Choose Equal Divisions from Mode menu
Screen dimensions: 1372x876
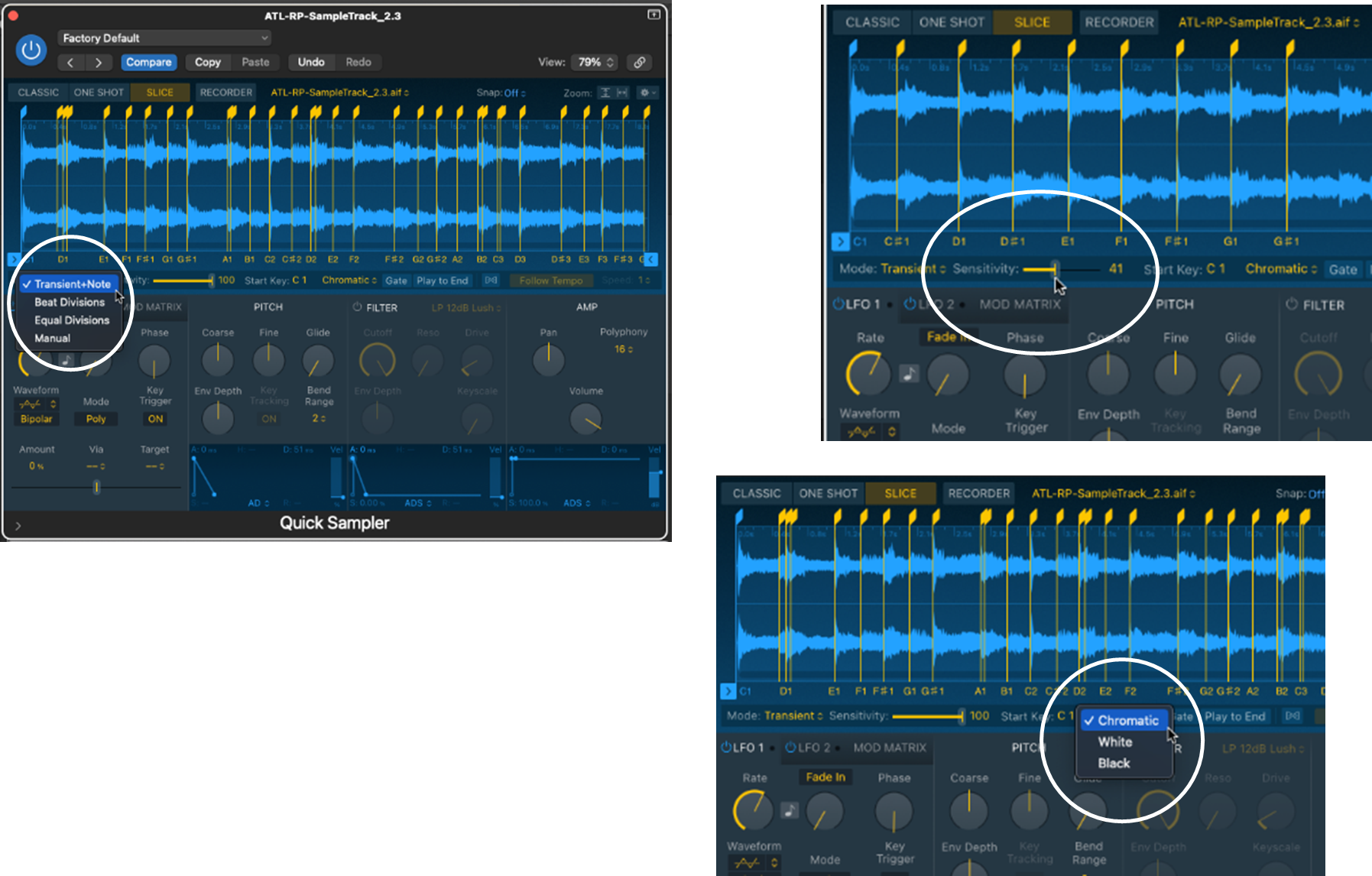click(x=72, y=320)
